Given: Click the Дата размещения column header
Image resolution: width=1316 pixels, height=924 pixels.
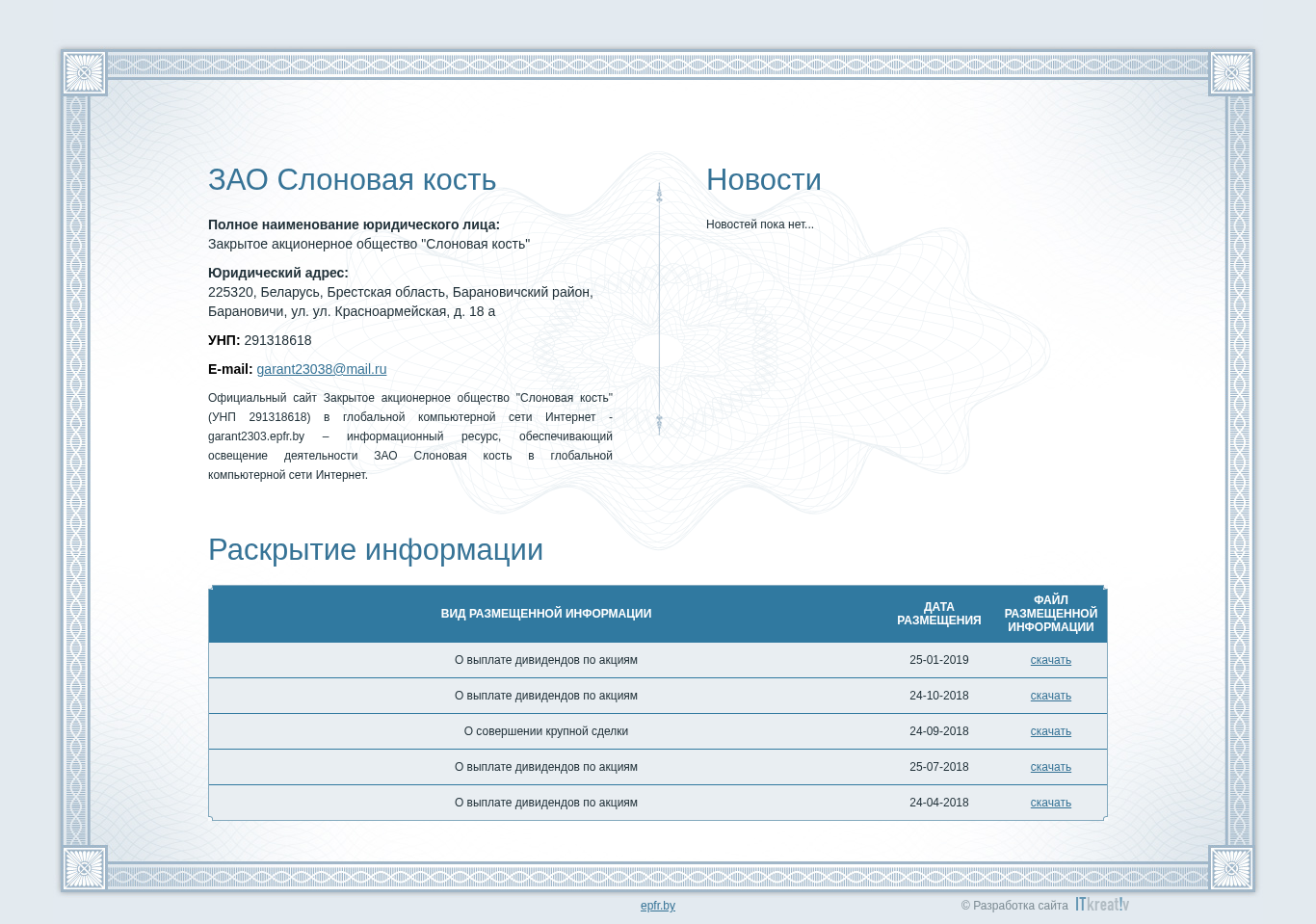Looking at the screenshot, I should [939, 614].
